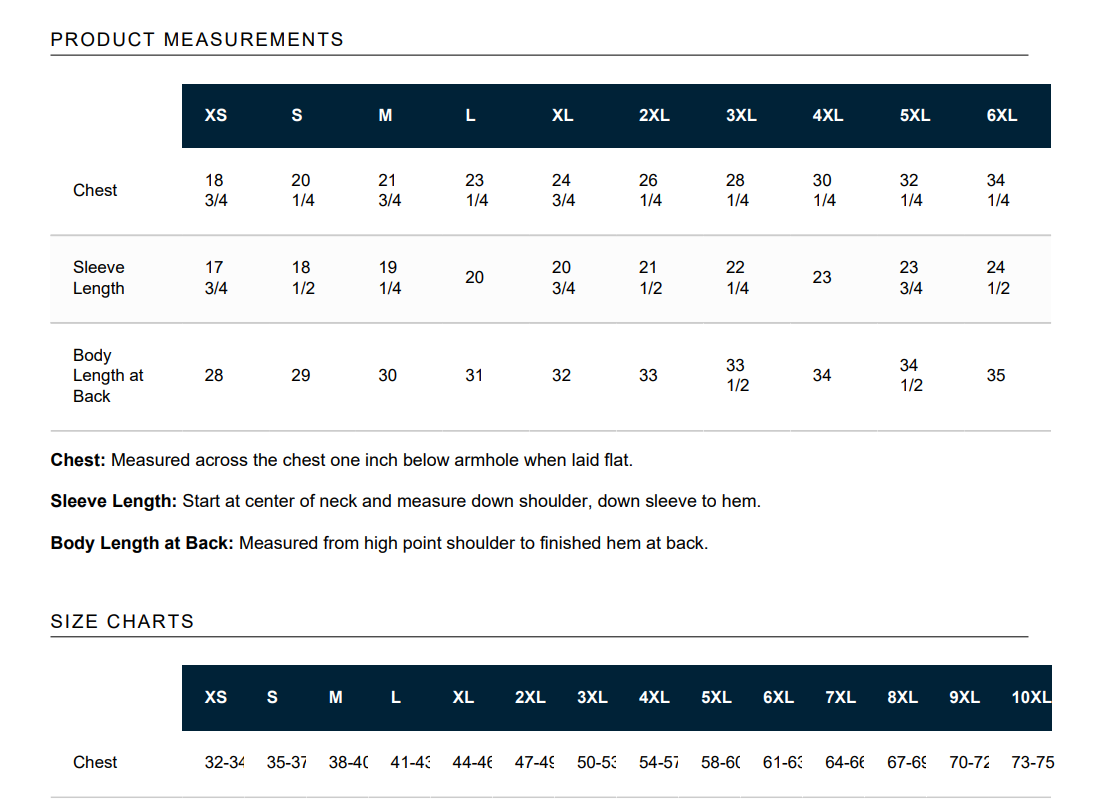The image size is (1095, 811).
Task: Click the Chest row label in Size Charts
Action: pyautogui.click(x=95, y=762)
